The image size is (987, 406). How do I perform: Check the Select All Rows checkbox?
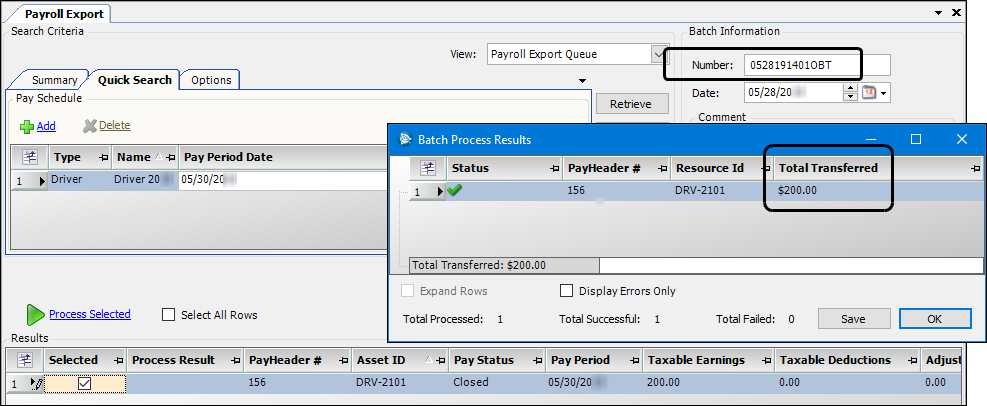168,315
